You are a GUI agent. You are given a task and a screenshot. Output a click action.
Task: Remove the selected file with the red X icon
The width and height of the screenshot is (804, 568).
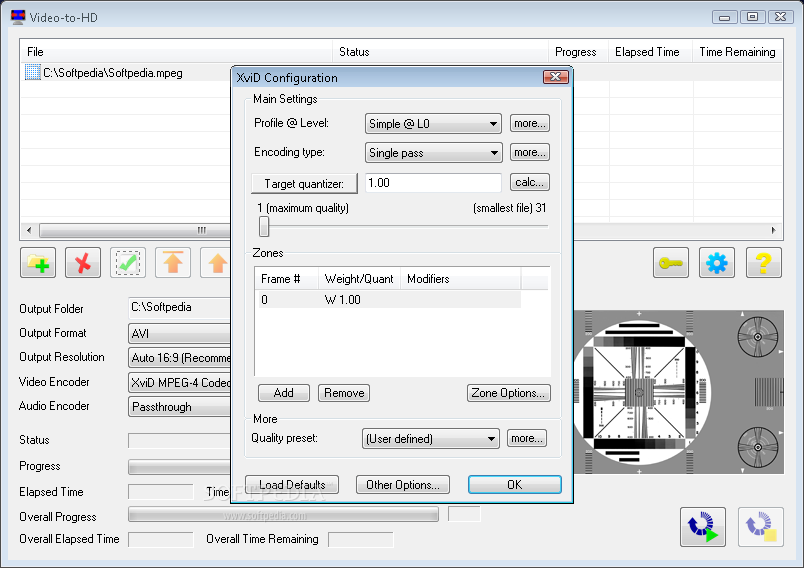click(x=83, y=262)
